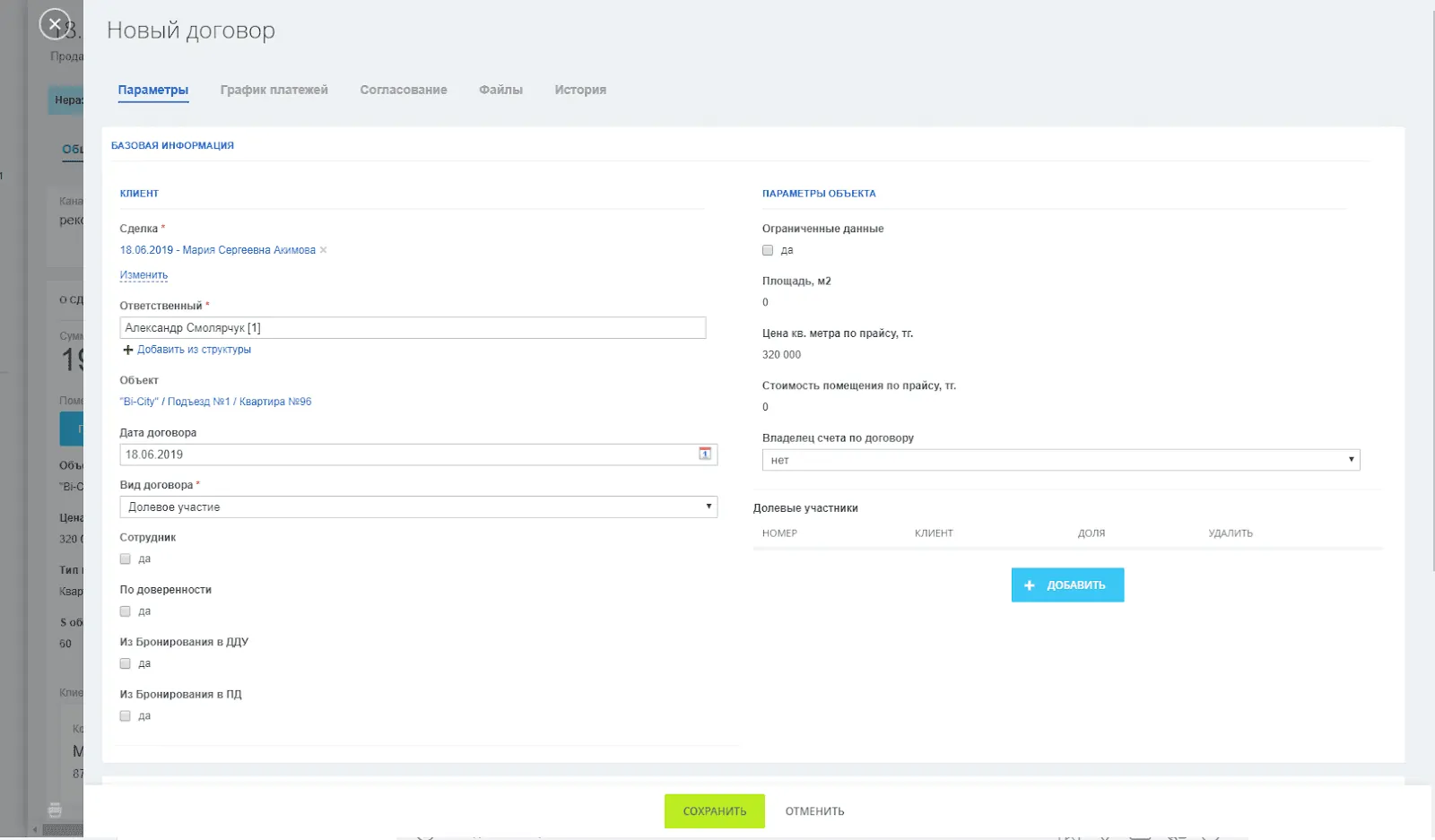Click plus icon beside Добавить из структуры

pos(127,350)
